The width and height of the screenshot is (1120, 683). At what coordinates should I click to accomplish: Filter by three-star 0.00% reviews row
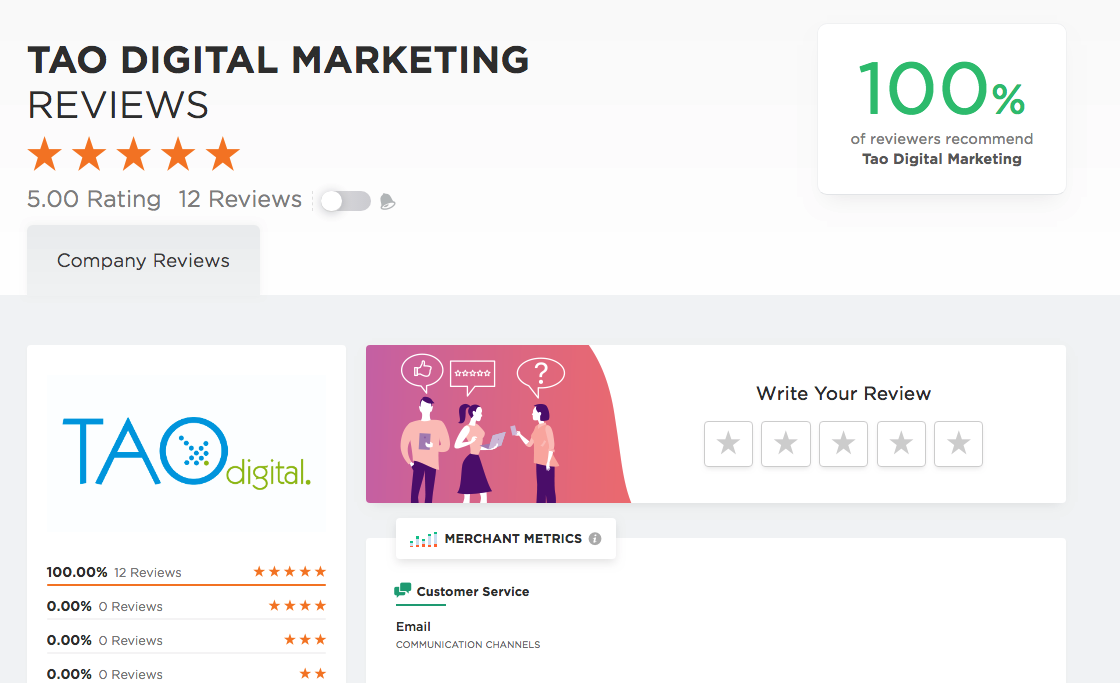(x=186, y=640)
